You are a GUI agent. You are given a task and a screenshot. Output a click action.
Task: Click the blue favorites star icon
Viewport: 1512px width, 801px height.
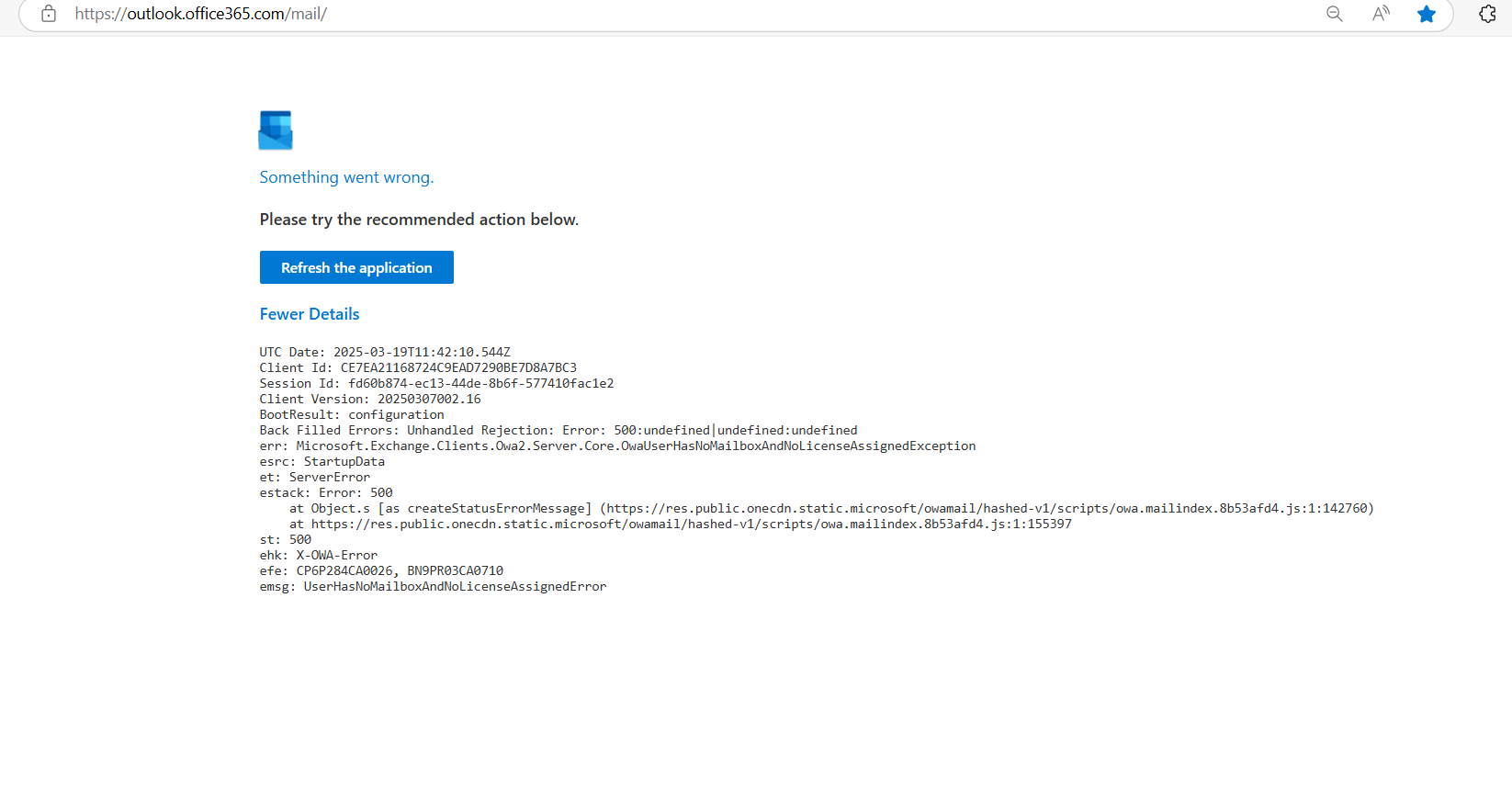point(1426,14)
